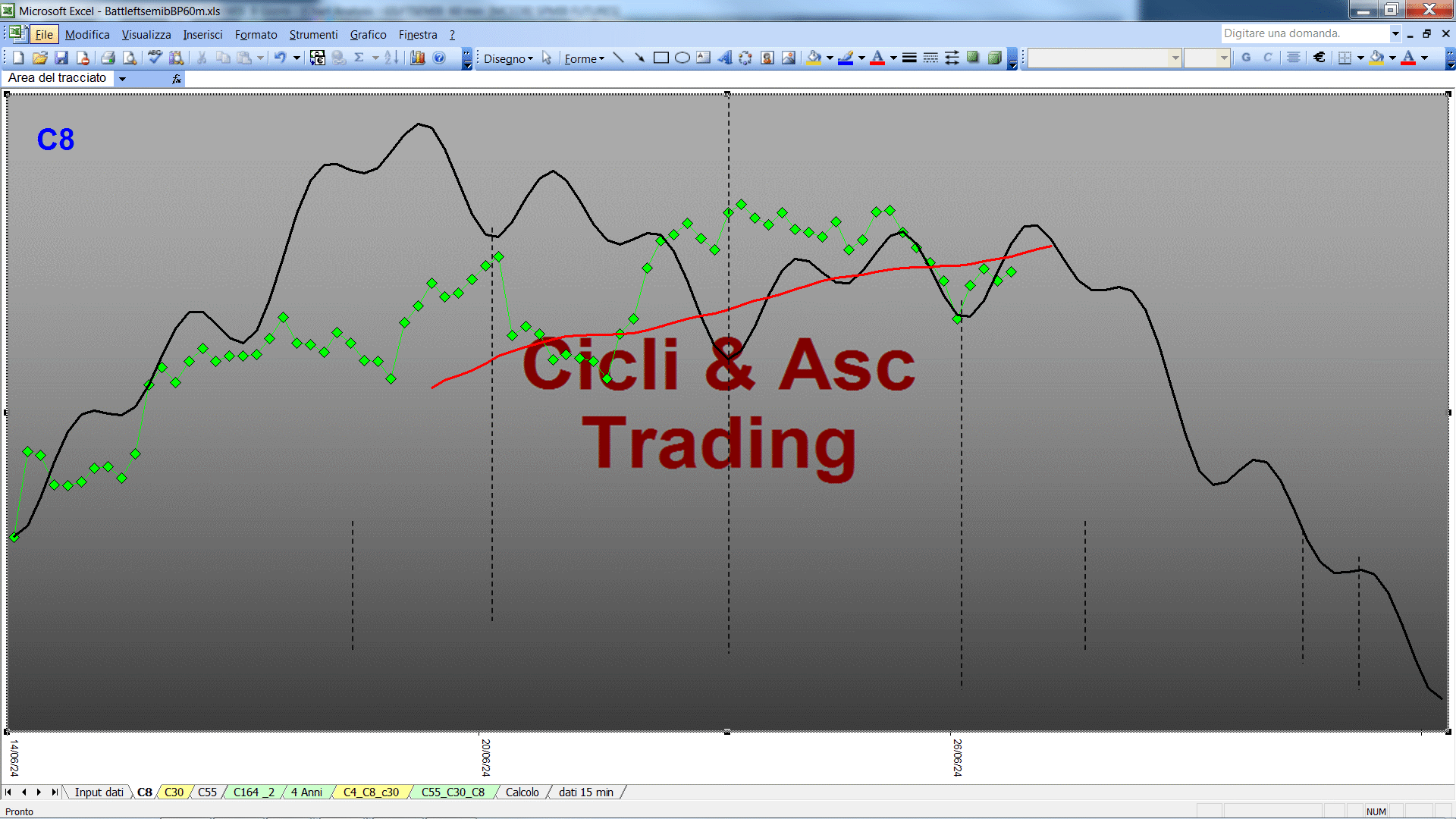The width and height of the screenshot is (1456, 819).
Task: Open the Modifica menu
Action: point(87,34)
